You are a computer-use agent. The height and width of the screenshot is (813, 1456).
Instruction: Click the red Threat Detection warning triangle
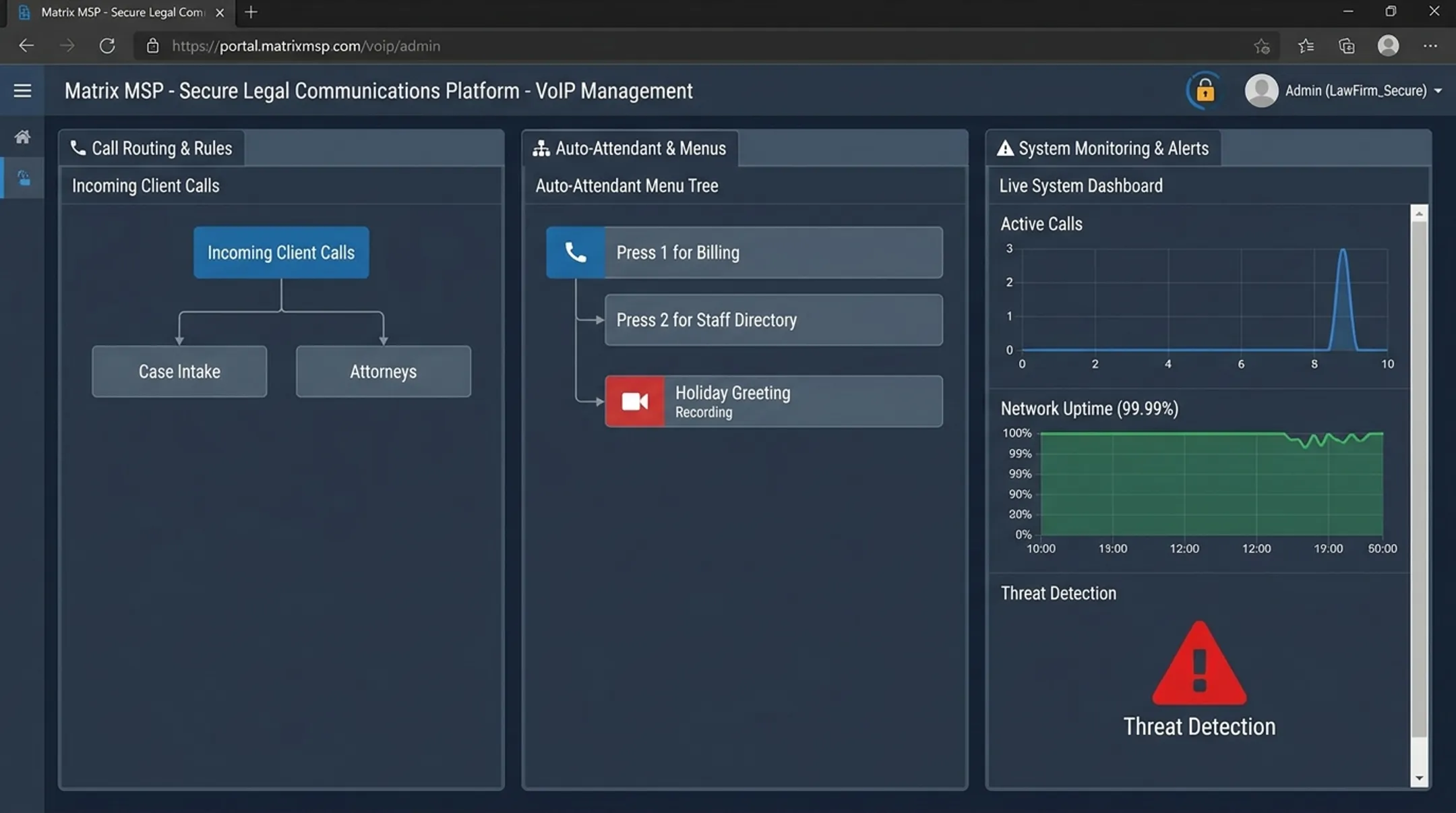point(1199,663)
